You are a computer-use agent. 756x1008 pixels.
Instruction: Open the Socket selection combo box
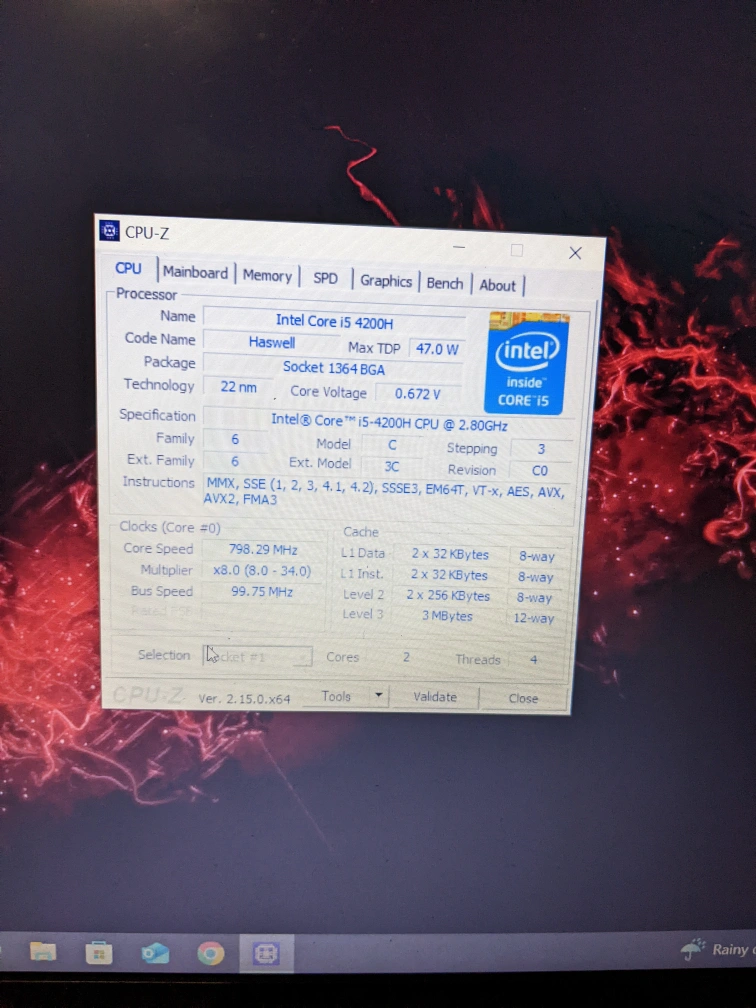[259, 657]
